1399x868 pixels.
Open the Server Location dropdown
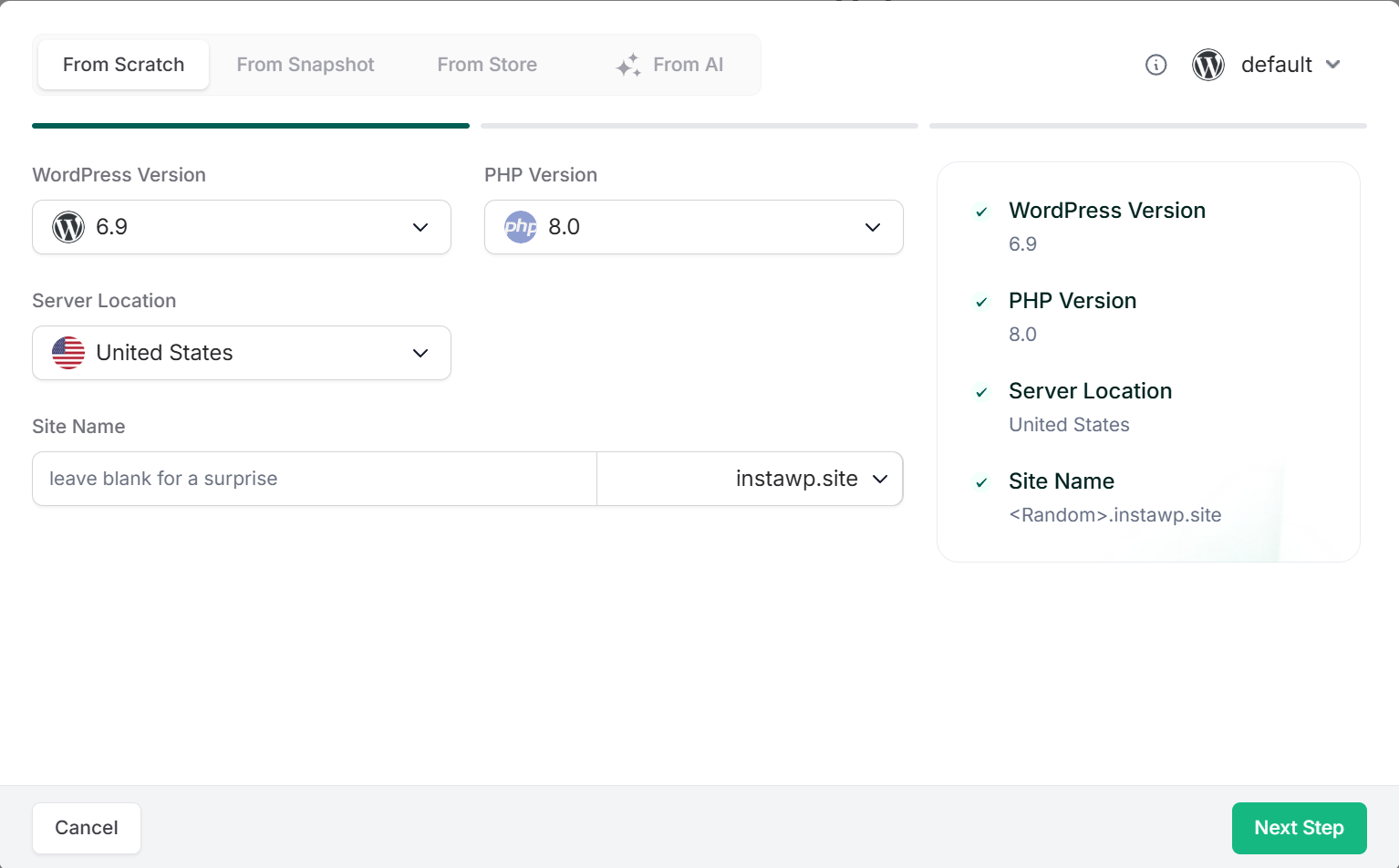[420, 353]
